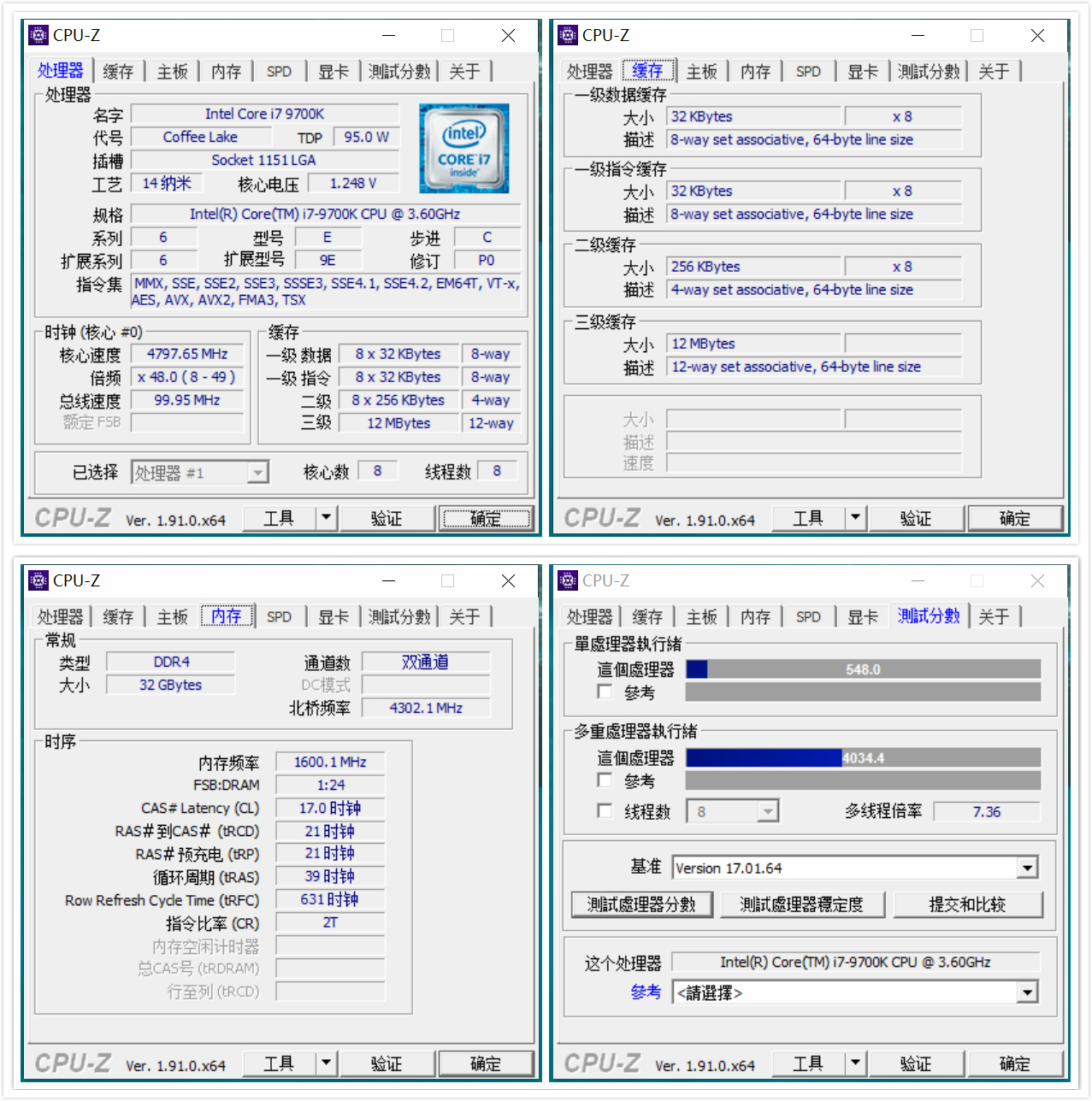Switch to the SPD tab in the memory window
This screenshot has width=1092, height=1101.
280,615
